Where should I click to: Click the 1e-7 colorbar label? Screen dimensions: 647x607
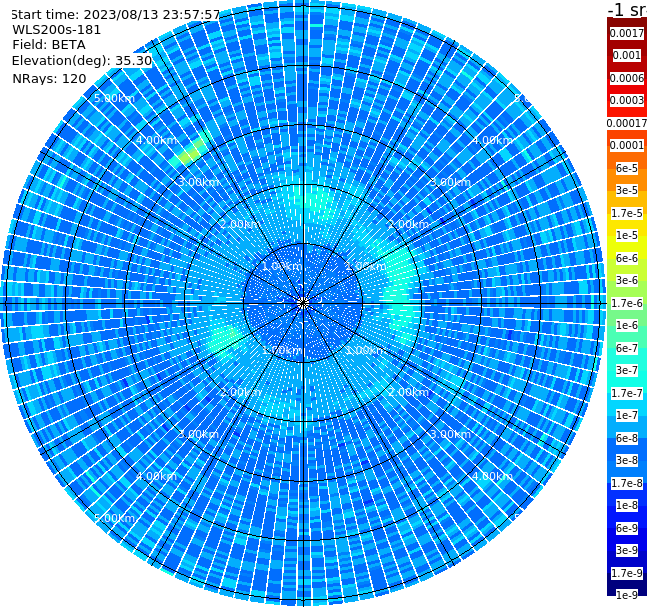pos(627,415)
